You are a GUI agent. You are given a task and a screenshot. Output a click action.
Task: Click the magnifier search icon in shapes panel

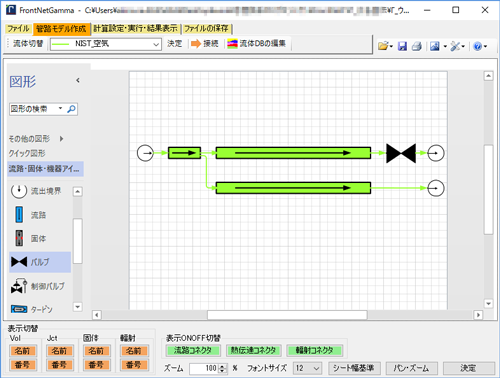coord(71,109)
